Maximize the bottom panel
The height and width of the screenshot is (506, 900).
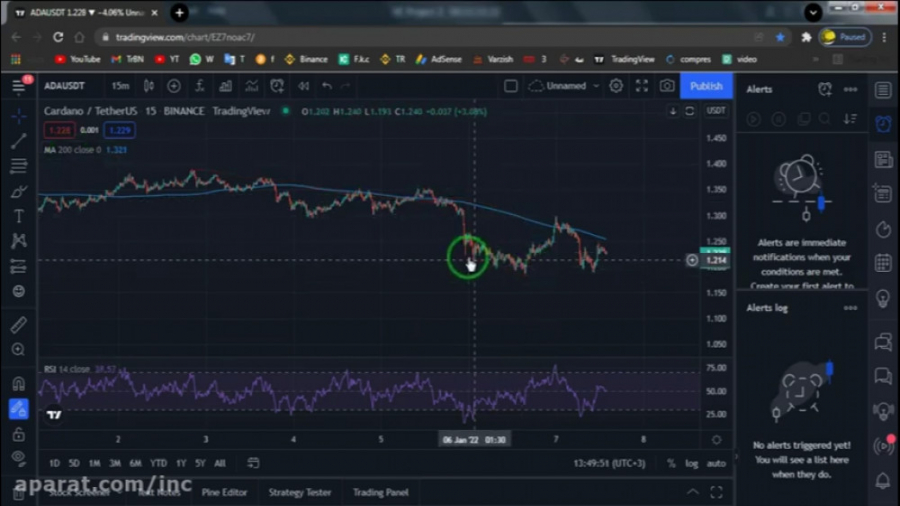(x=716, y=492)
